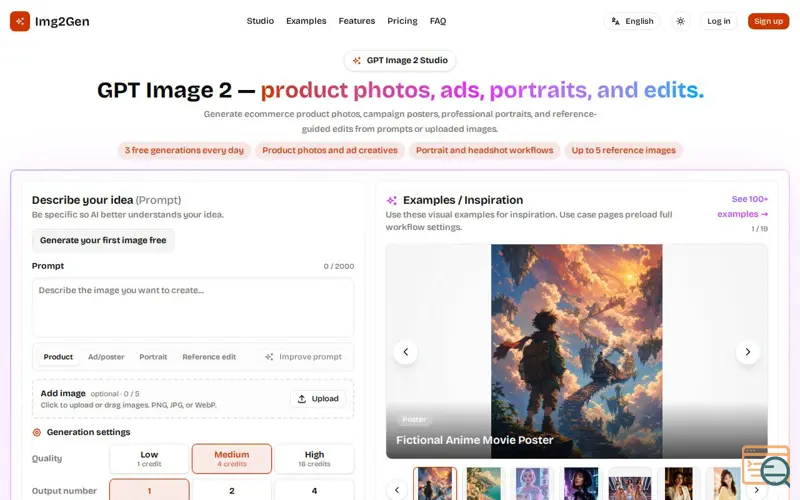Select the Product prompt tab
The image size is (800, 500).
[58, 357]
